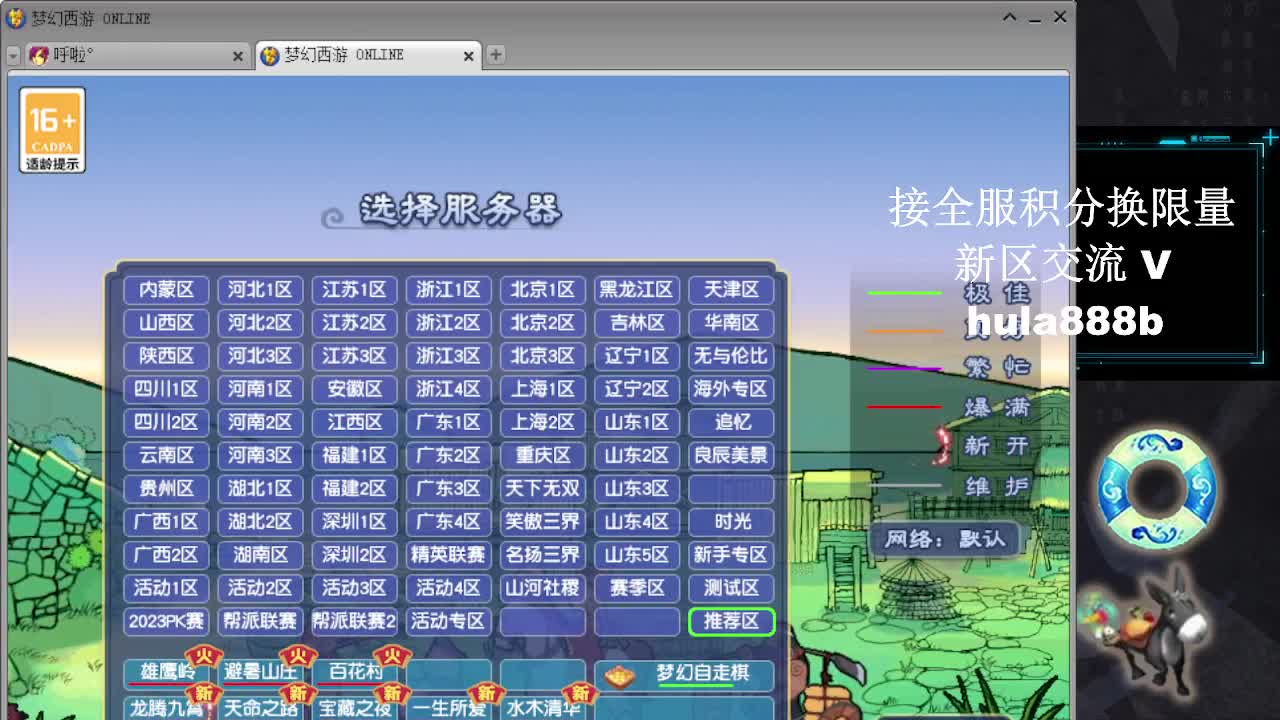Choose the 时光 region

click(x=731, y=521)
